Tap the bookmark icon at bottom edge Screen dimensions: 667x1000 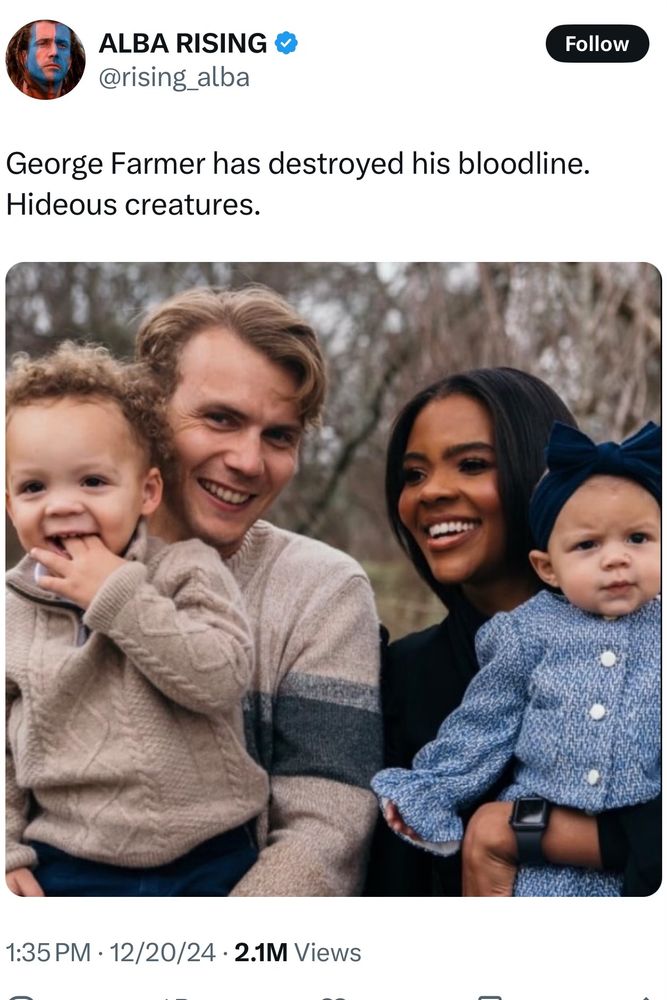(x=490, y=997)
